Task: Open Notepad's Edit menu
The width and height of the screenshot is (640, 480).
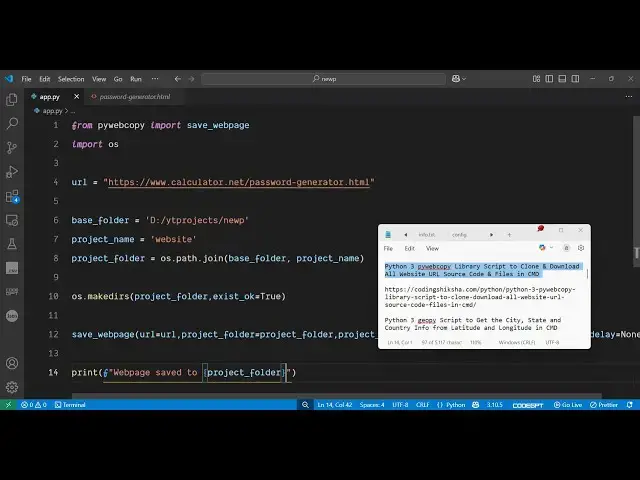Action: tap(409, 248)
